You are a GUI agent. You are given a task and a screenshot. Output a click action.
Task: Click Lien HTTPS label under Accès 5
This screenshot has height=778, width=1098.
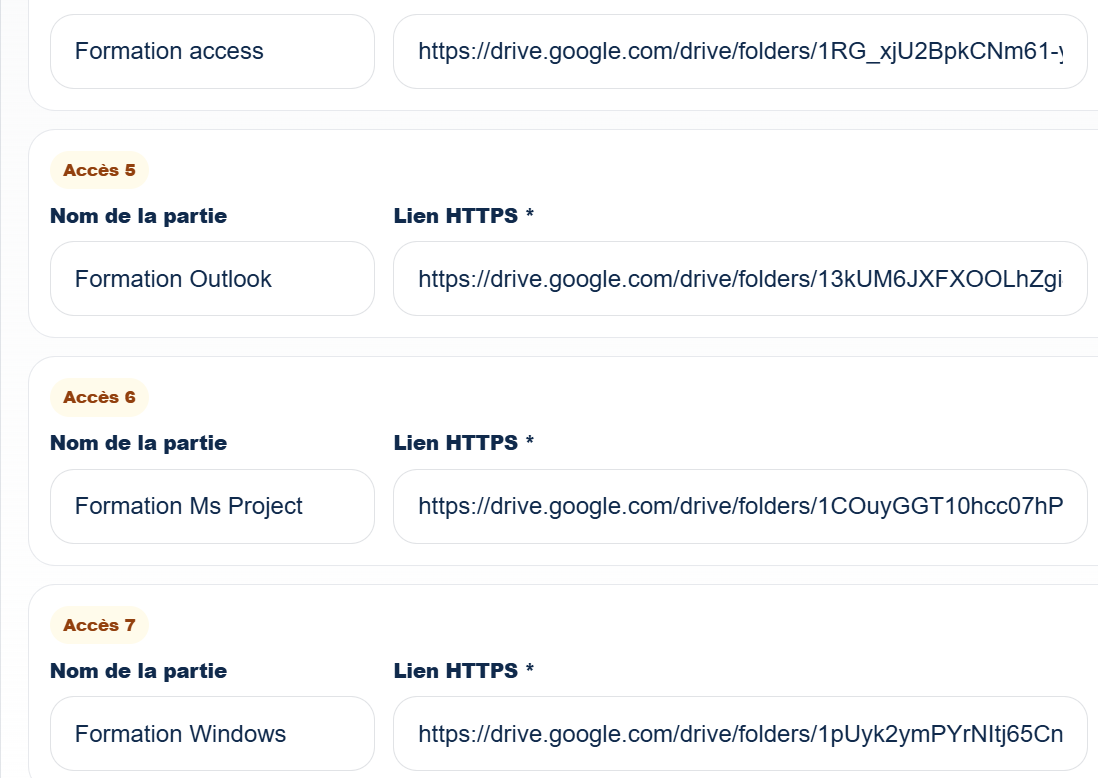coord(456,216)
